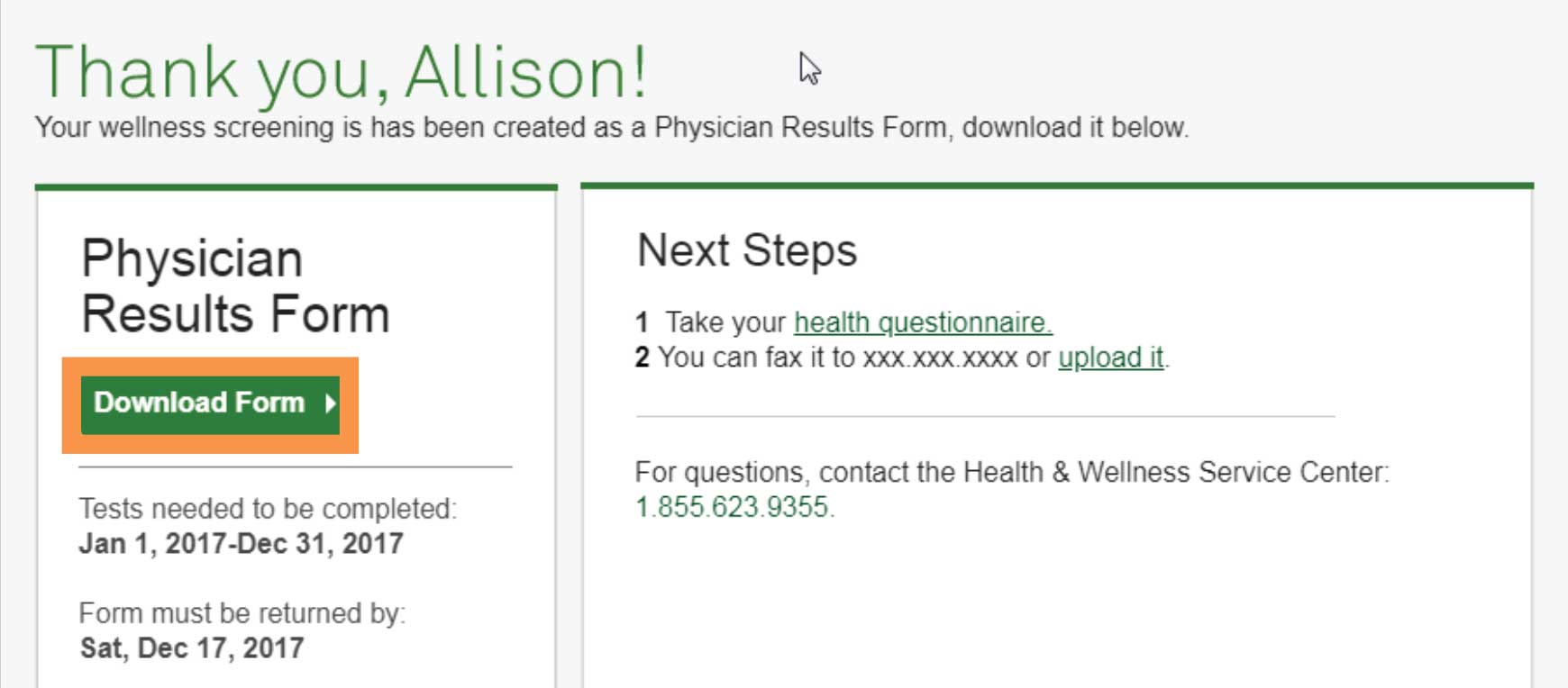Click the green top bar of Physician Results card
The height and width of the screenshot is (688, 1568).
tap(296, 188)
